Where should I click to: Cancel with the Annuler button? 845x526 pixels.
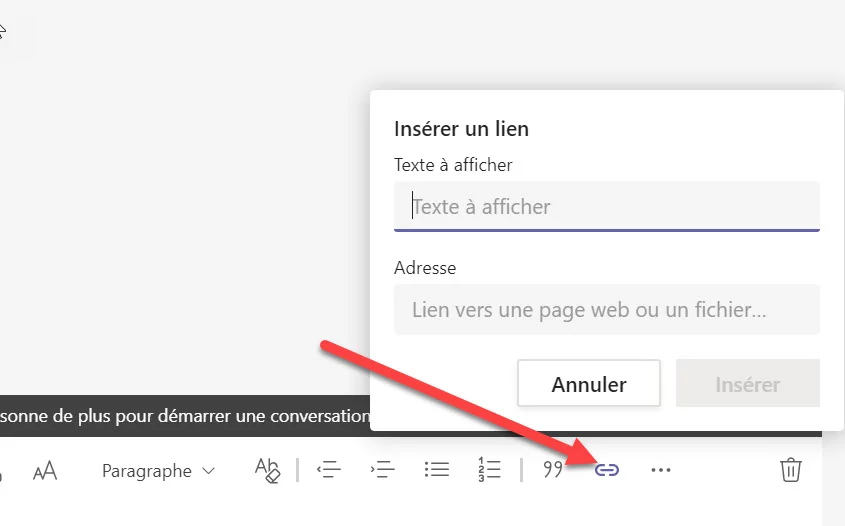pos(588,383)
